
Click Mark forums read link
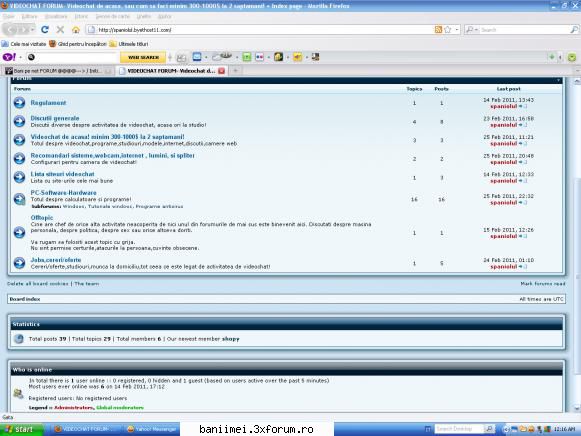pos(543,283)
